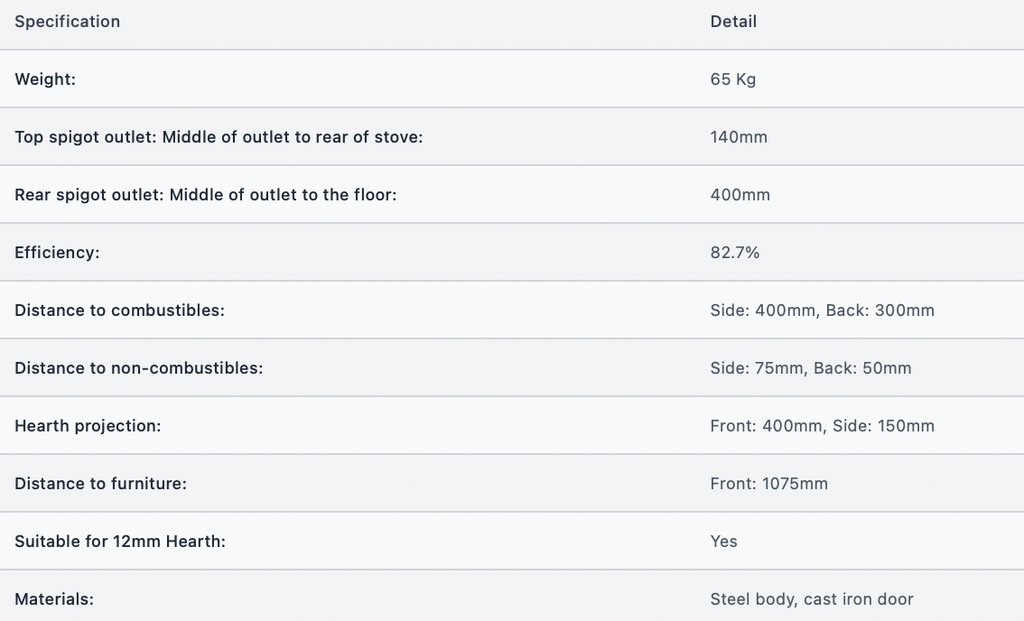Viewport: 1024px width, 621px height.
Task: Select the Rear spigot outlet row label
Action: tap(206, 195)
